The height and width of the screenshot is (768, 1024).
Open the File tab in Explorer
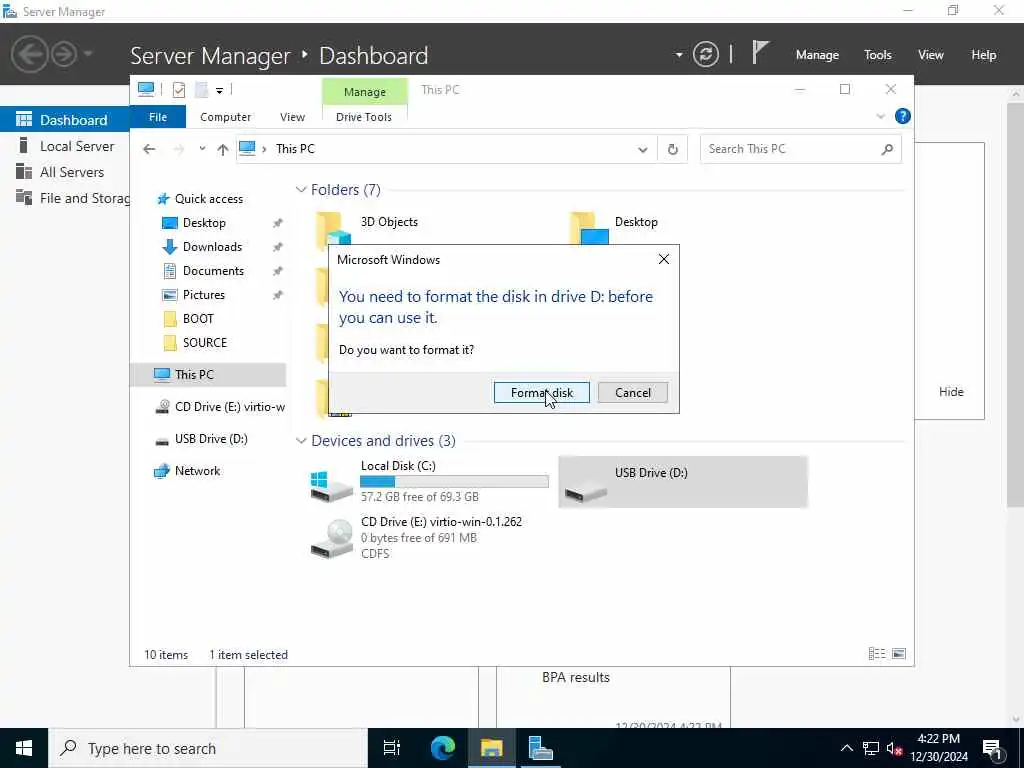[158, 117]
